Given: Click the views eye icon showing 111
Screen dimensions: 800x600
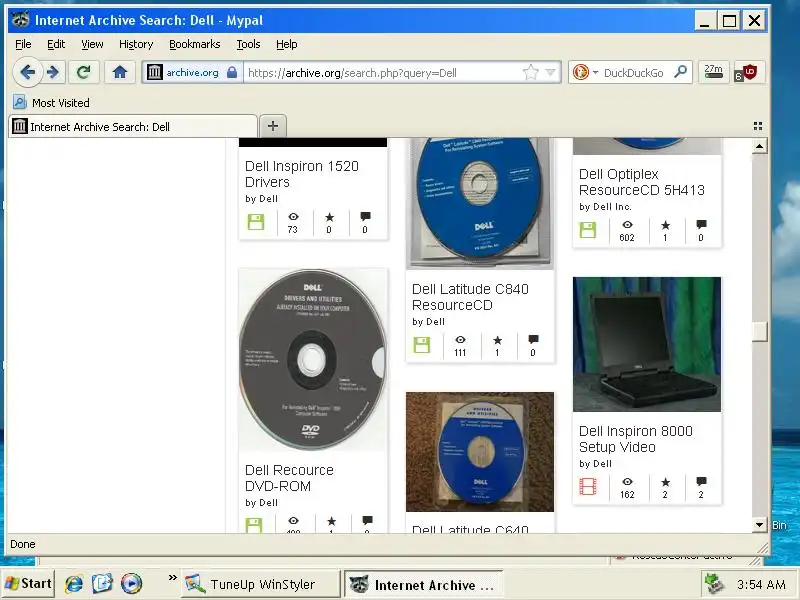Looking at the screenshot, I should (x=460, y=340).
